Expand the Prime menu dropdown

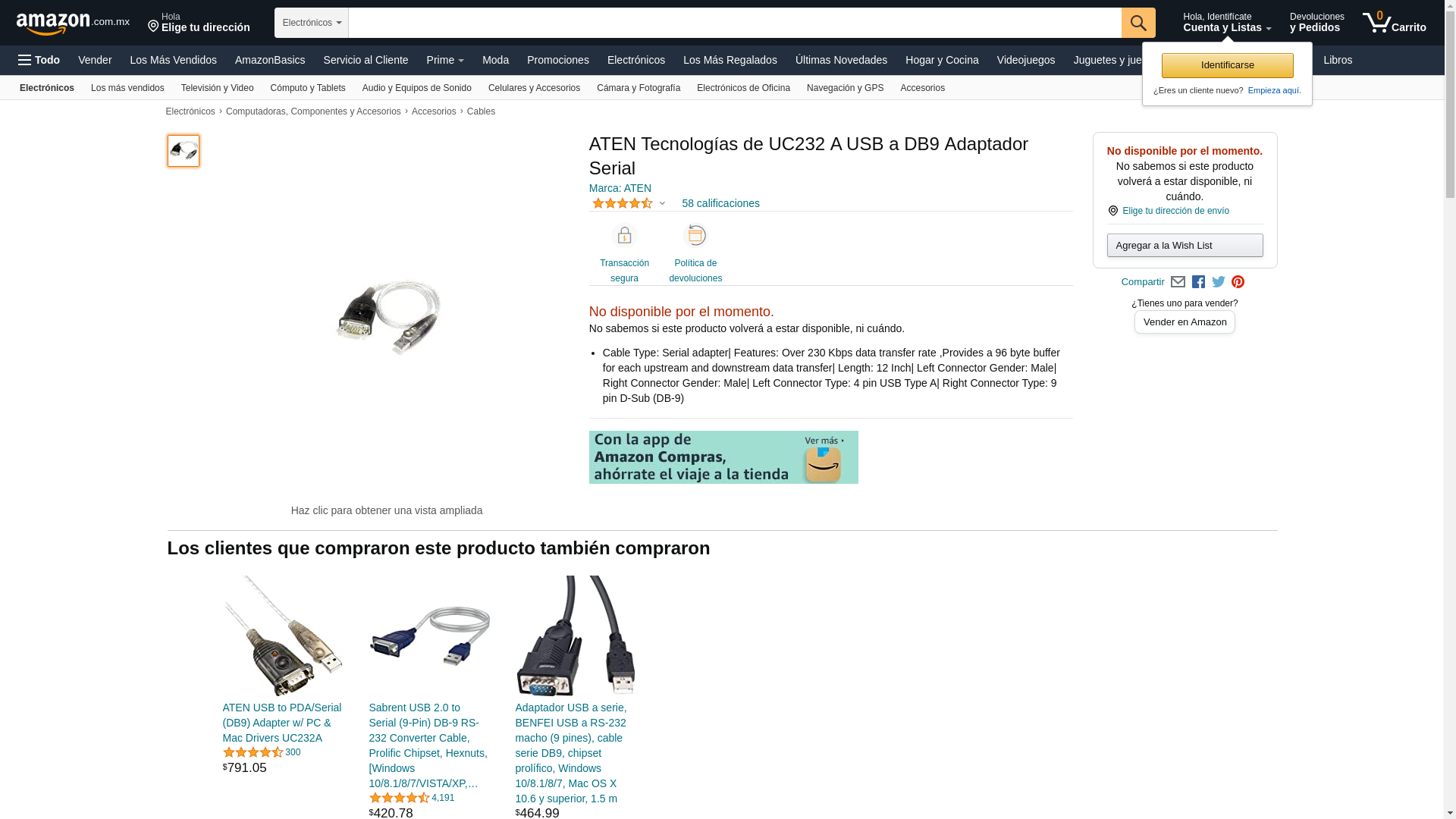[445, 60]
